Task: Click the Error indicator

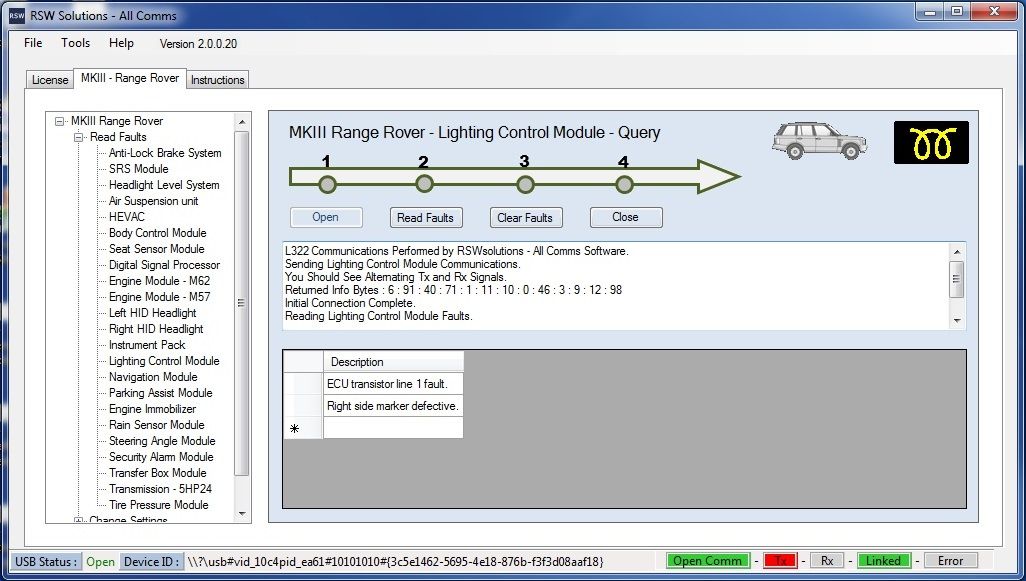Action: point(950,561)
